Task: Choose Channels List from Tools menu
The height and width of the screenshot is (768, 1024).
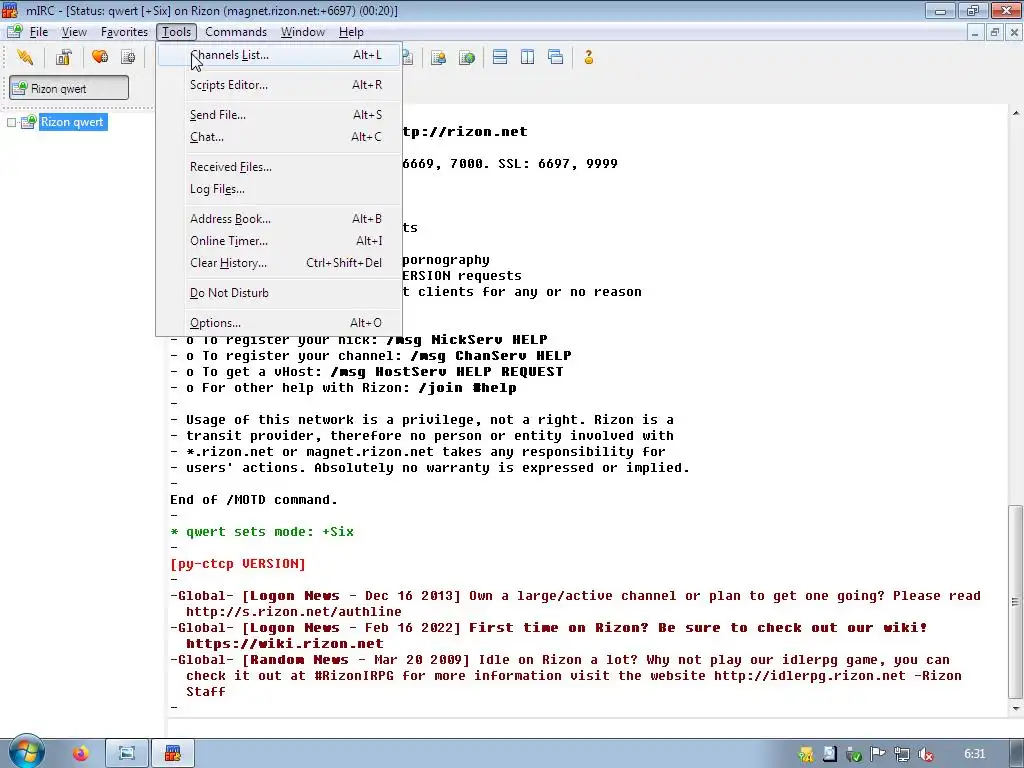Action: pyautogui.click(x=279, y=55)
